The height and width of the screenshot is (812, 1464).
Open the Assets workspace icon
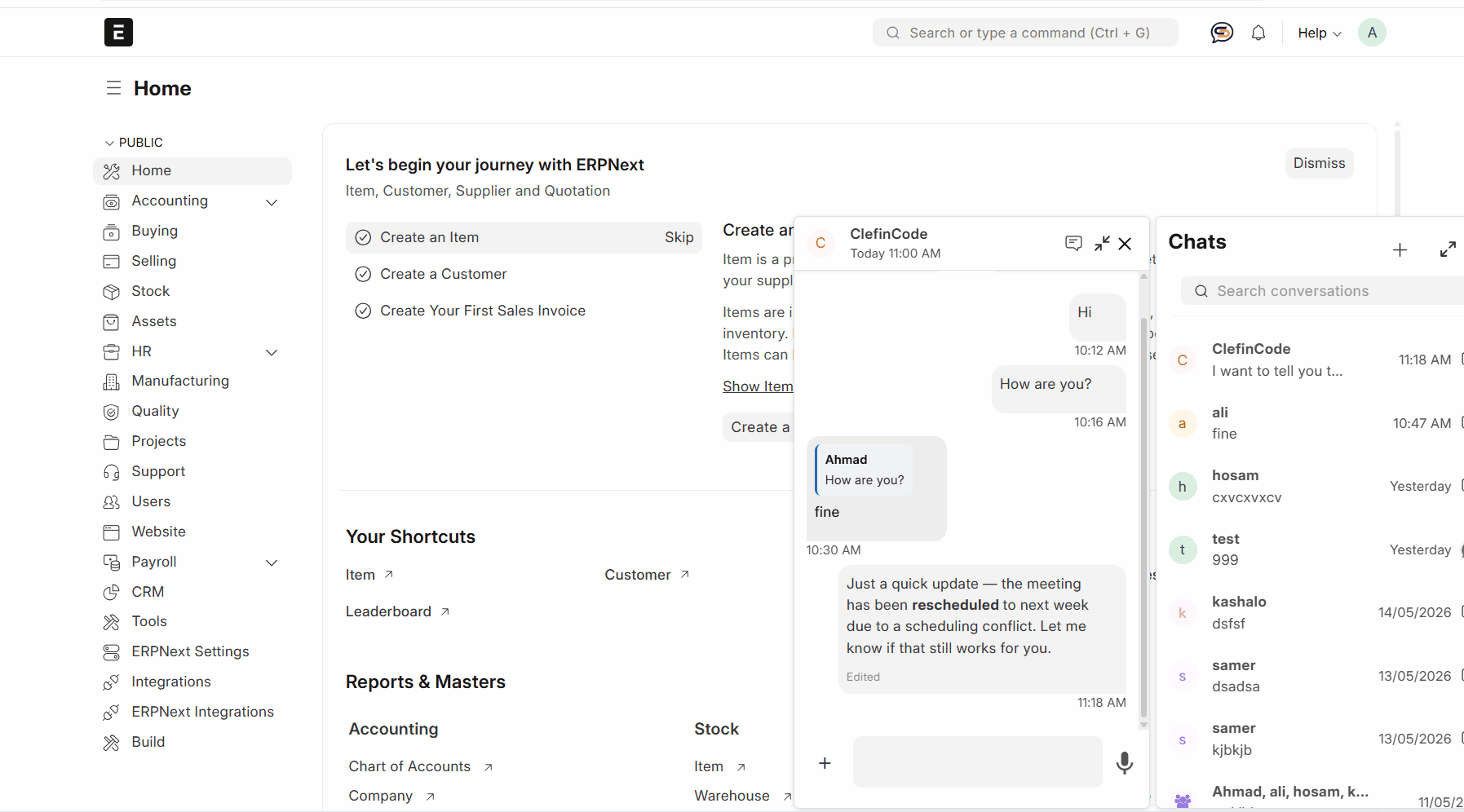point(112,322)
